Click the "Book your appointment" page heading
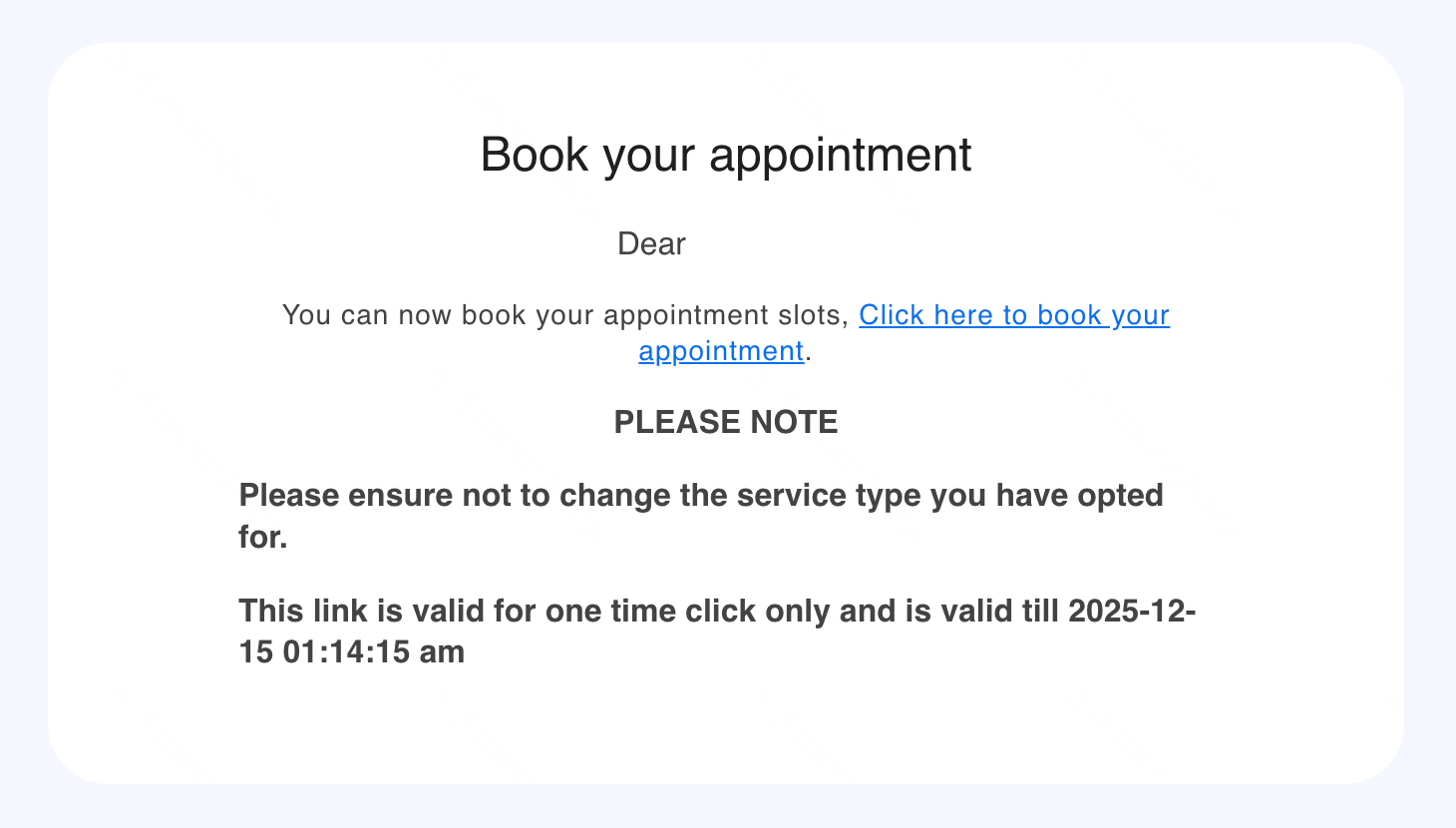The image size is (1456, 828). point(725,155)
